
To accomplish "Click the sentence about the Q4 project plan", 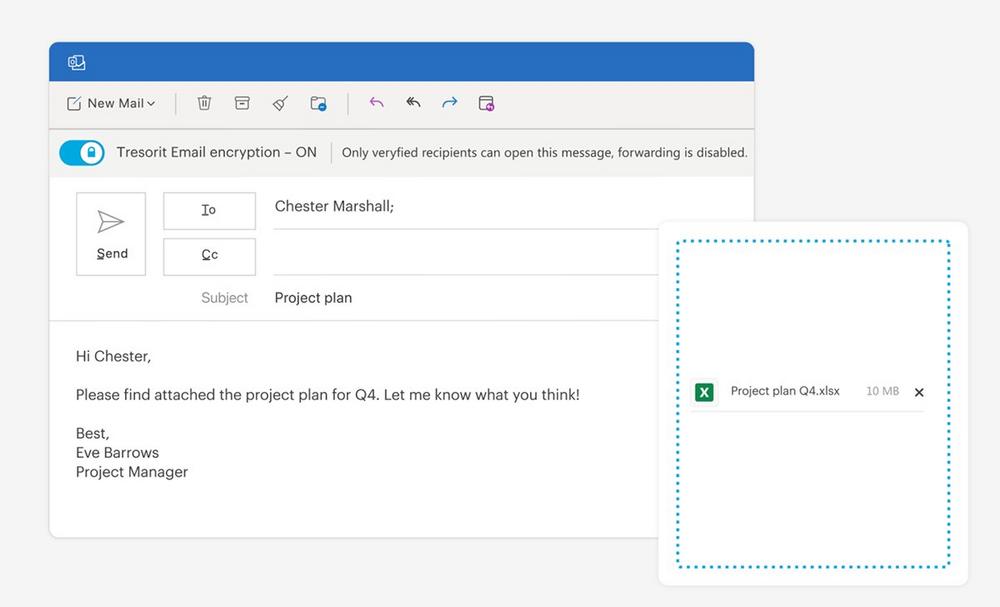I will [327, 395].
